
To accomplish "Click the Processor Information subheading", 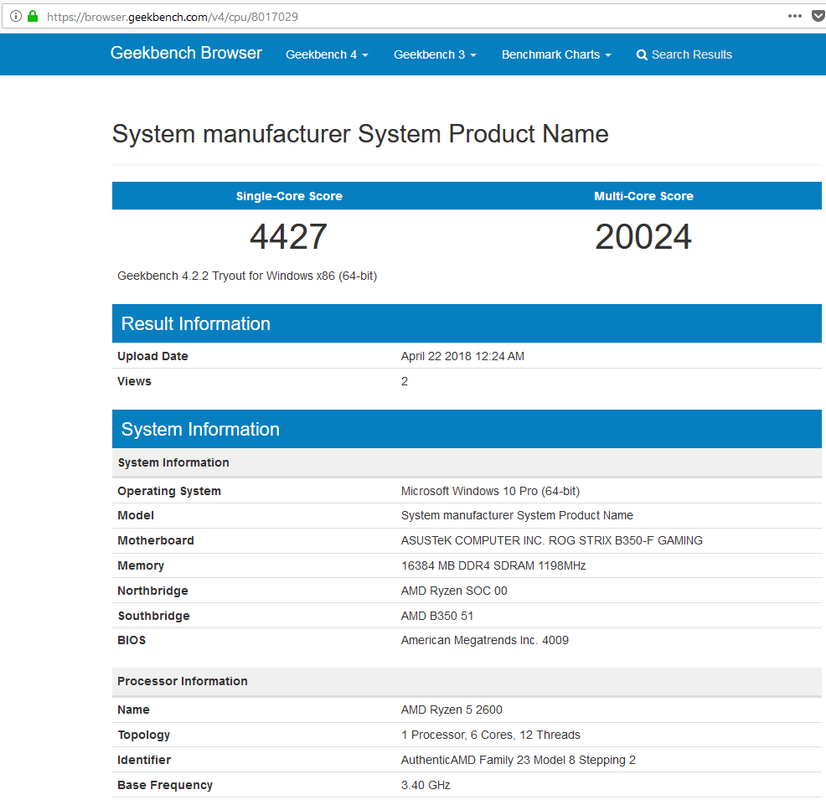I will [x=467, y=681].
